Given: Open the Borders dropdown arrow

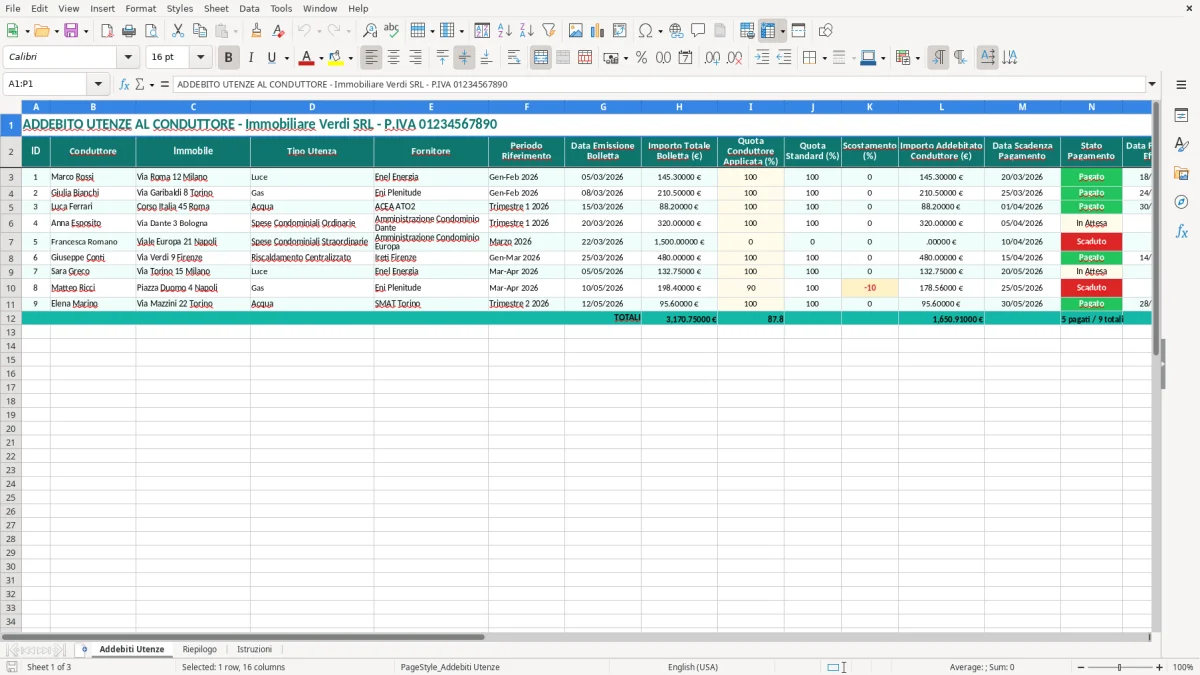Looking at the screenshot, I should click(x=826, y=58).
